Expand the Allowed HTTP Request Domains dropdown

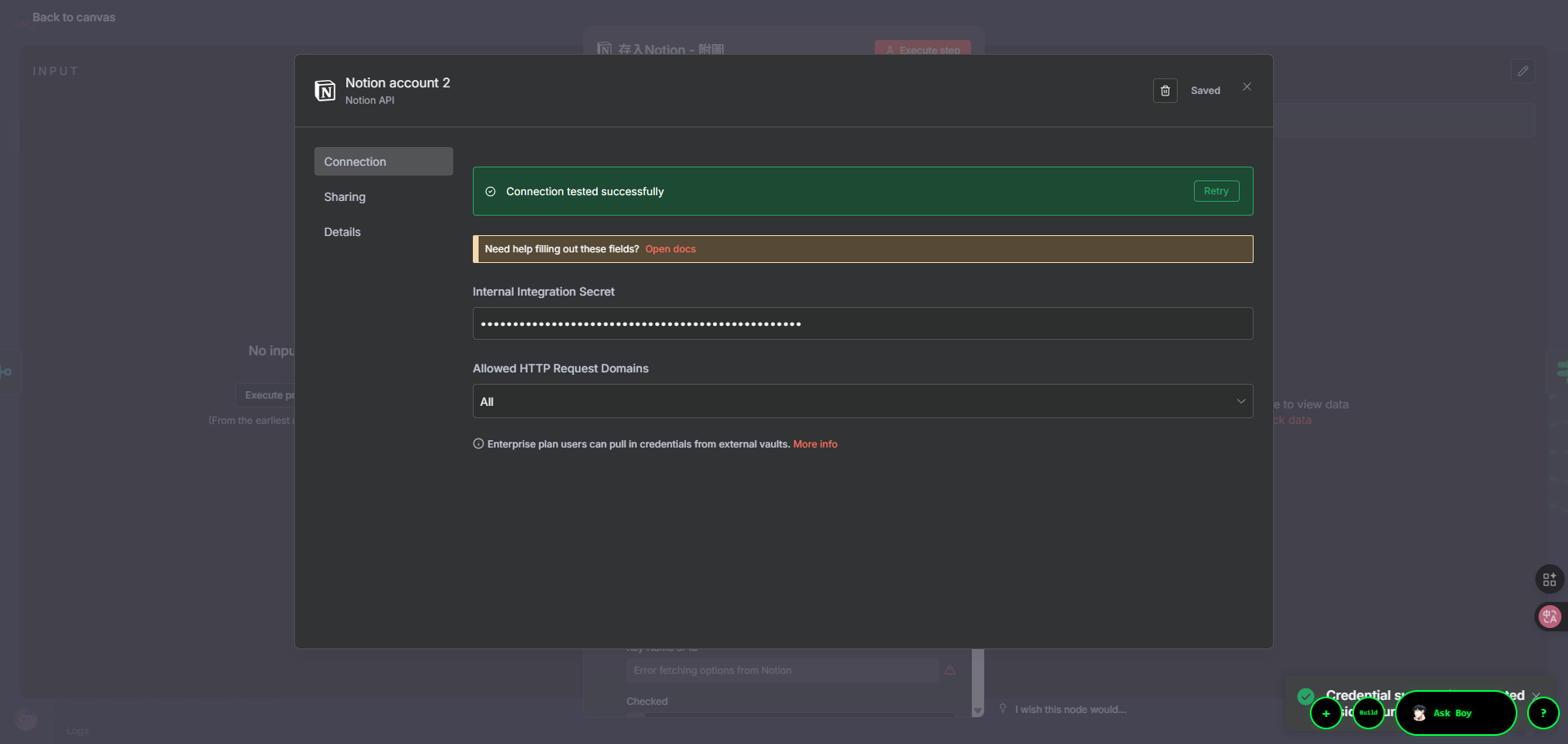[x=862, y=401]
